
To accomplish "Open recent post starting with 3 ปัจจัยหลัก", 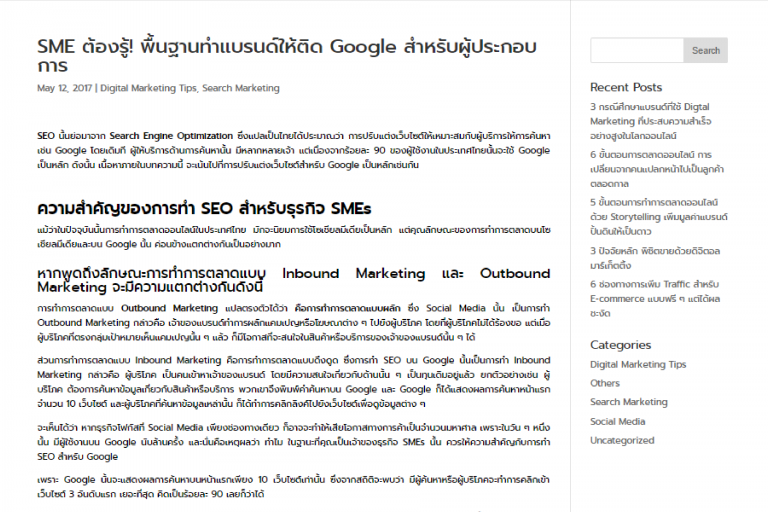I will click(x=655, y=258).
